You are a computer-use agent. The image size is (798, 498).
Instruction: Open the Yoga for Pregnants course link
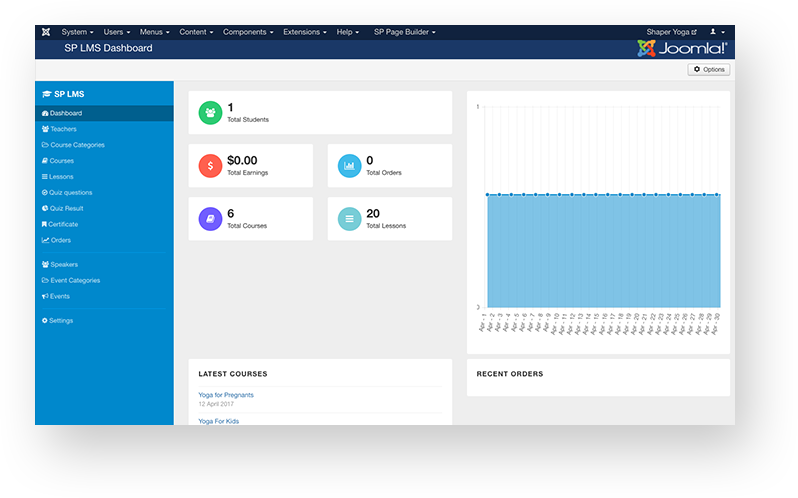point(226,395)
